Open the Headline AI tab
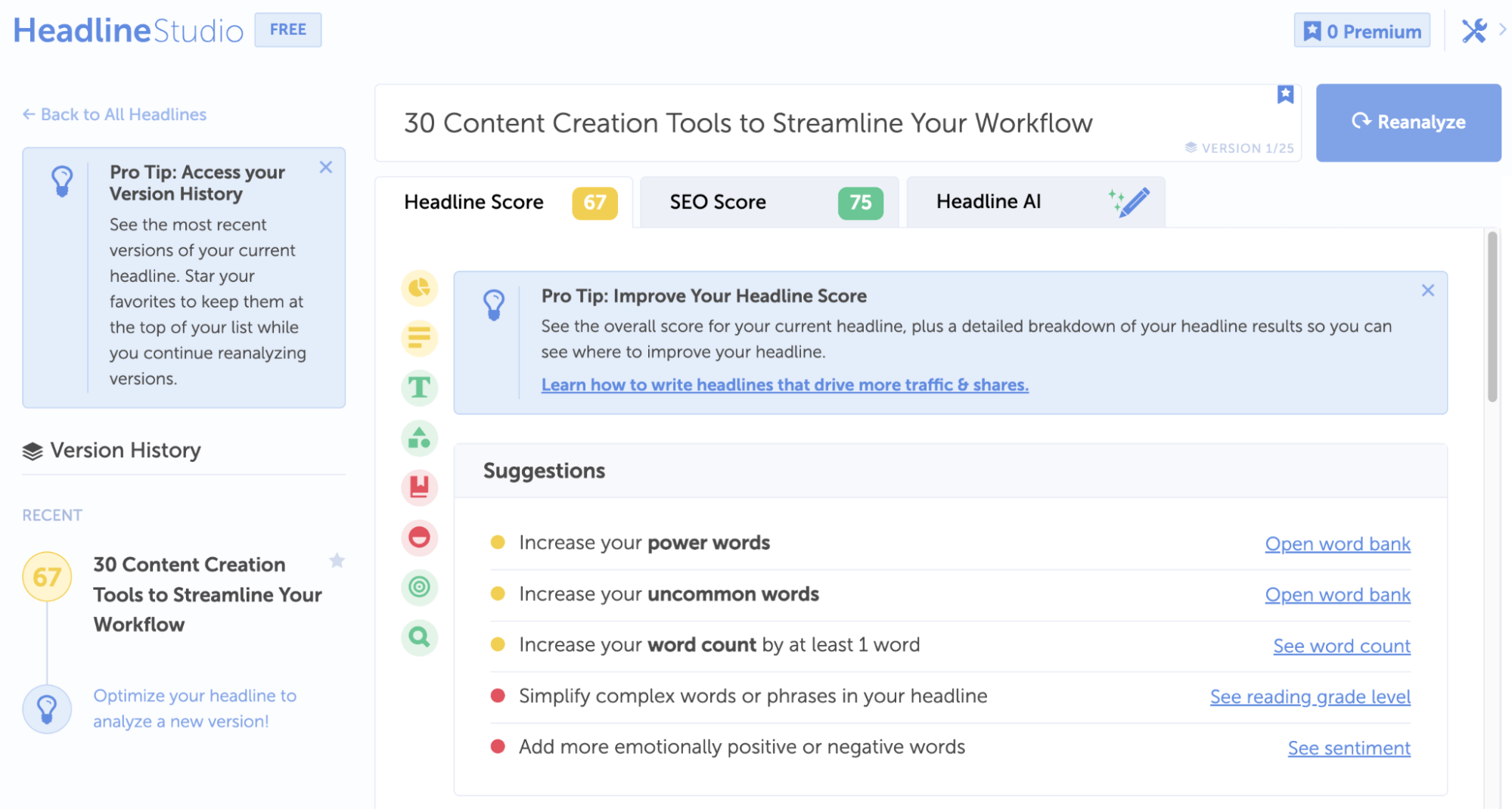Viewport: 1512px width, 809px height. click(x=1035, y=202)
